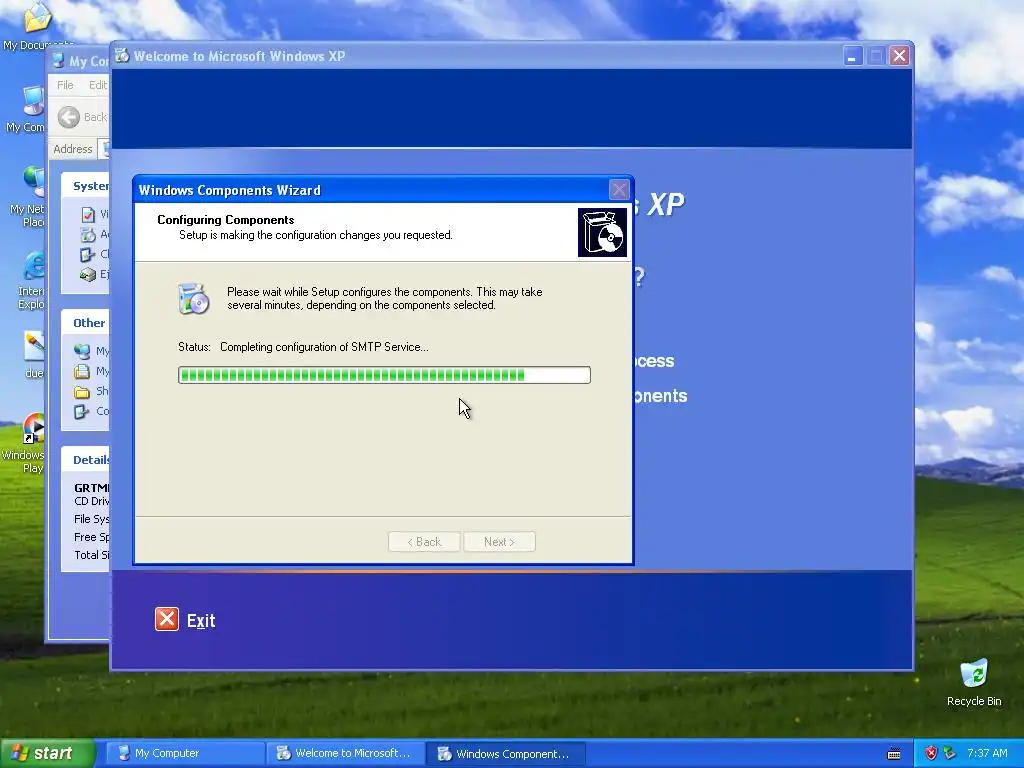Click the My Computer window title icon
1024x768 pixels.
click(59, 61)
